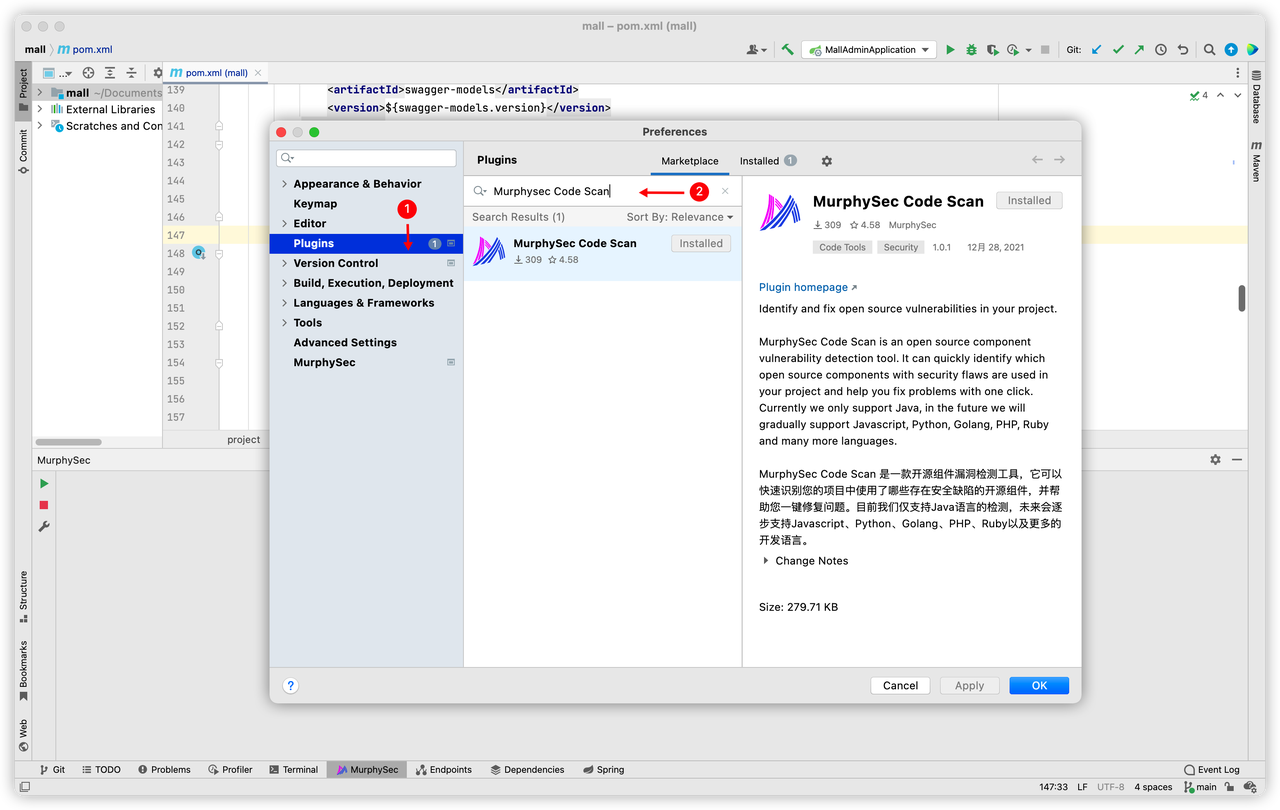Screen dimensions: 1280x810
Task: Open the MallAdminApplication run configuration dropdown
Action: (868, 49)
